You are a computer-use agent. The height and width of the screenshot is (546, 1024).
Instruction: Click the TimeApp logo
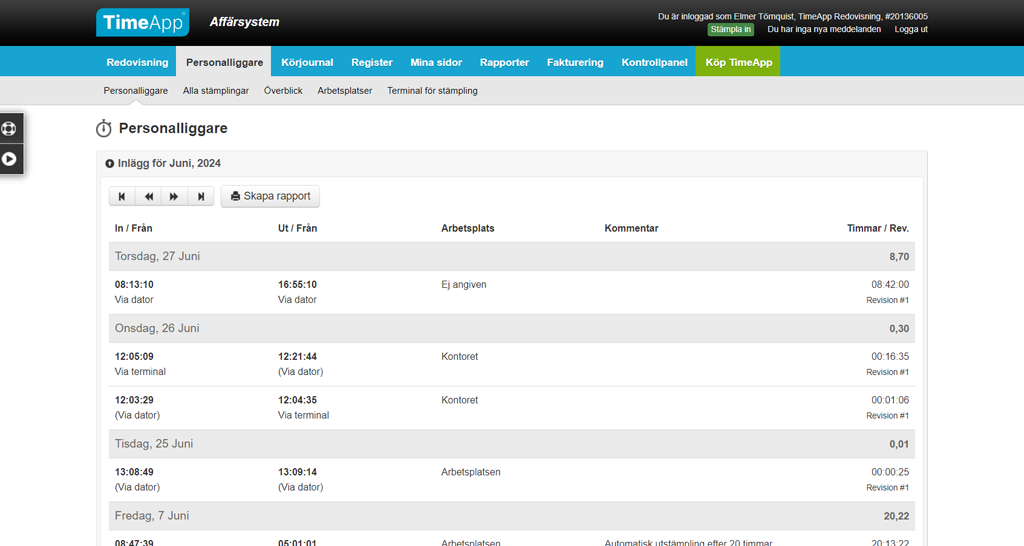click(142, 22)
